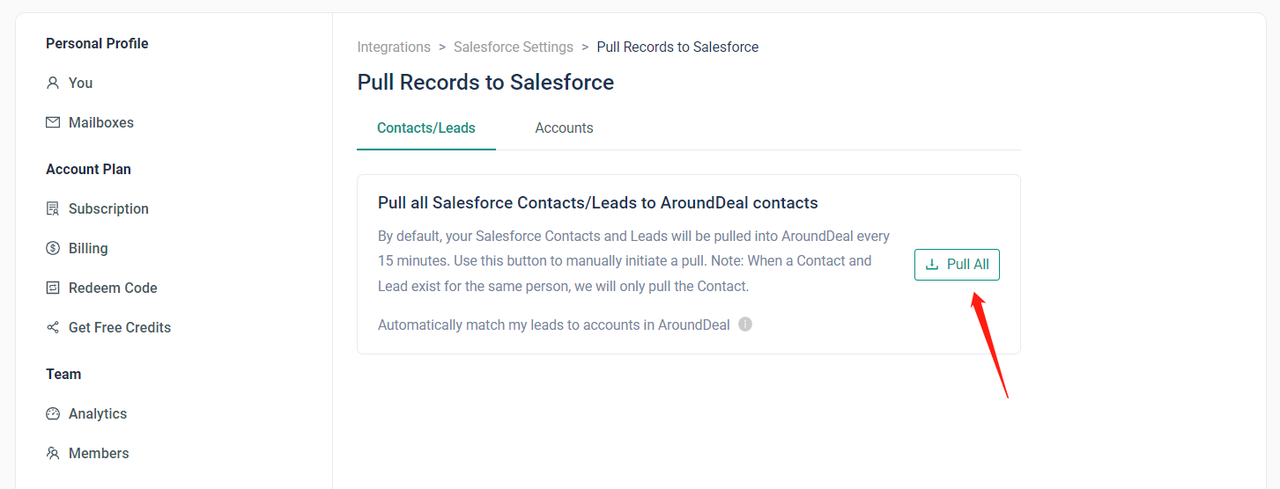This screenshot has width=1280, height=489.
Task: Click the download arrow icon in Pull All
Action: 932,265
